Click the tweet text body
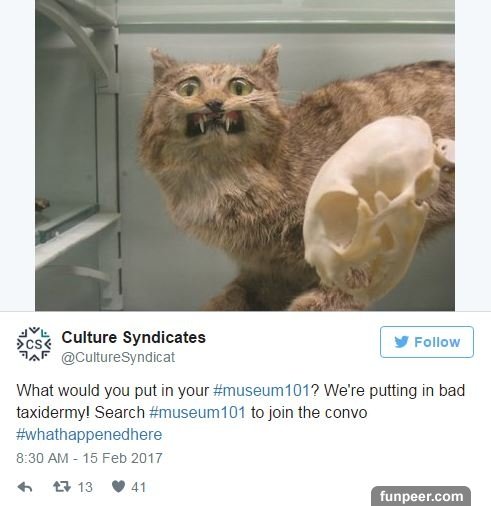This screenshot has height=506, width=491. tap(240, 413)
